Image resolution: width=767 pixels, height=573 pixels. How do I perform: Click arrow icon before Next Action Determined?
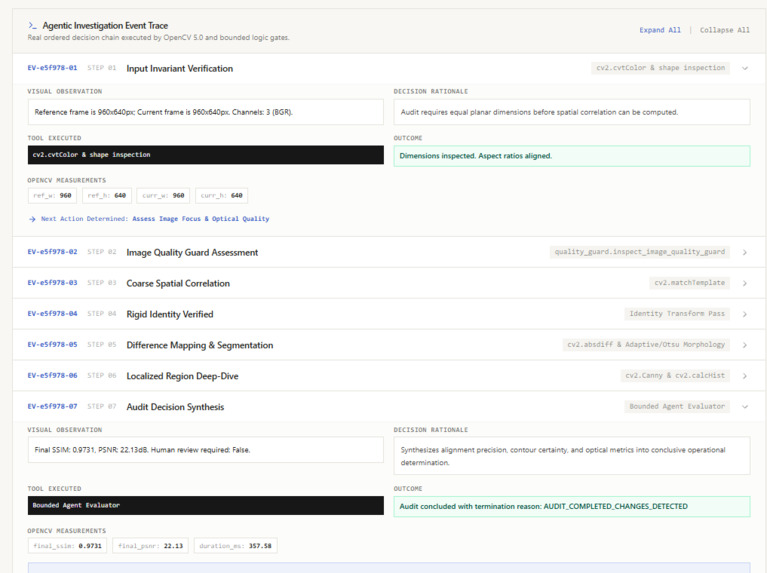coord(32,219)
